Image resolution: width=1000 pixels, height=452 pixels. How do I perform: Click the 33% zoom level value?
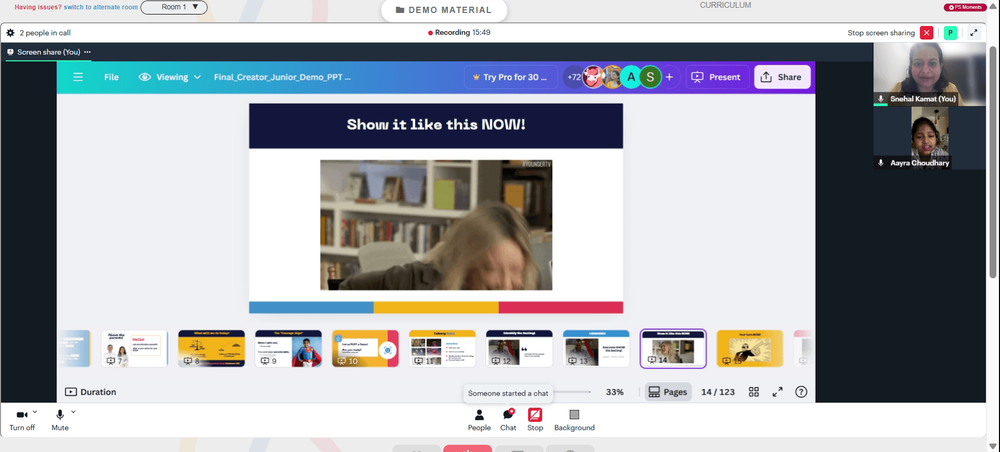point(615,392)
